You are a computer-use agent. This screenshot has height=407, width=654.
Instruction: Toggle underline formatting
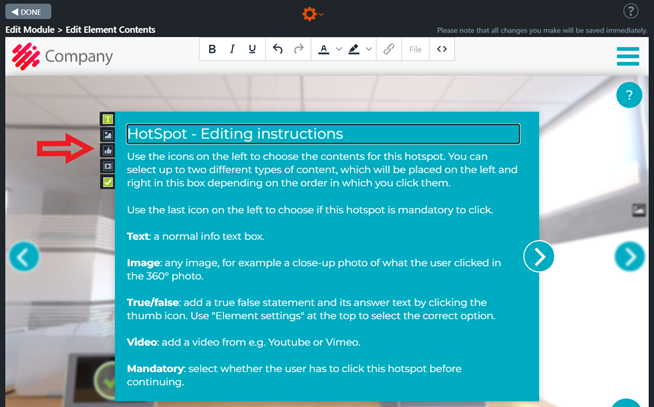[x=252, y=49]
